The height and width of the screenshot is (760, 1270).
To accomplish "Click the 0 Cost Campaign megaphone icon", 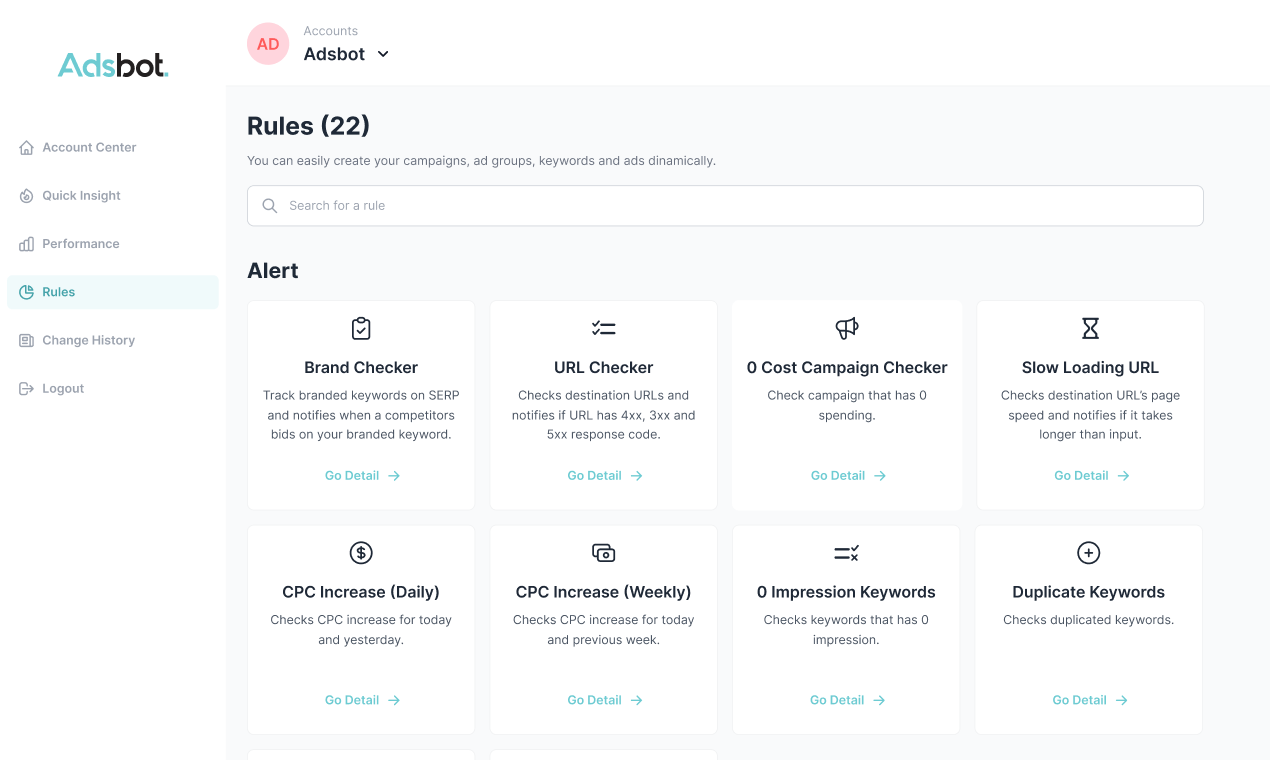I will [847, 328].
